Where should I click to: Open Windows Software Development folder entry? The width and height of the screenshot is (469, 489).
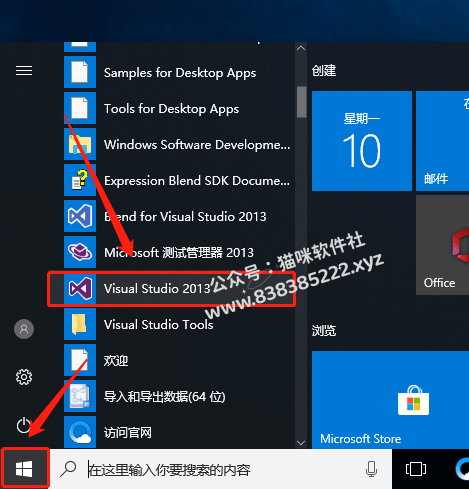[x=179, y=145]
